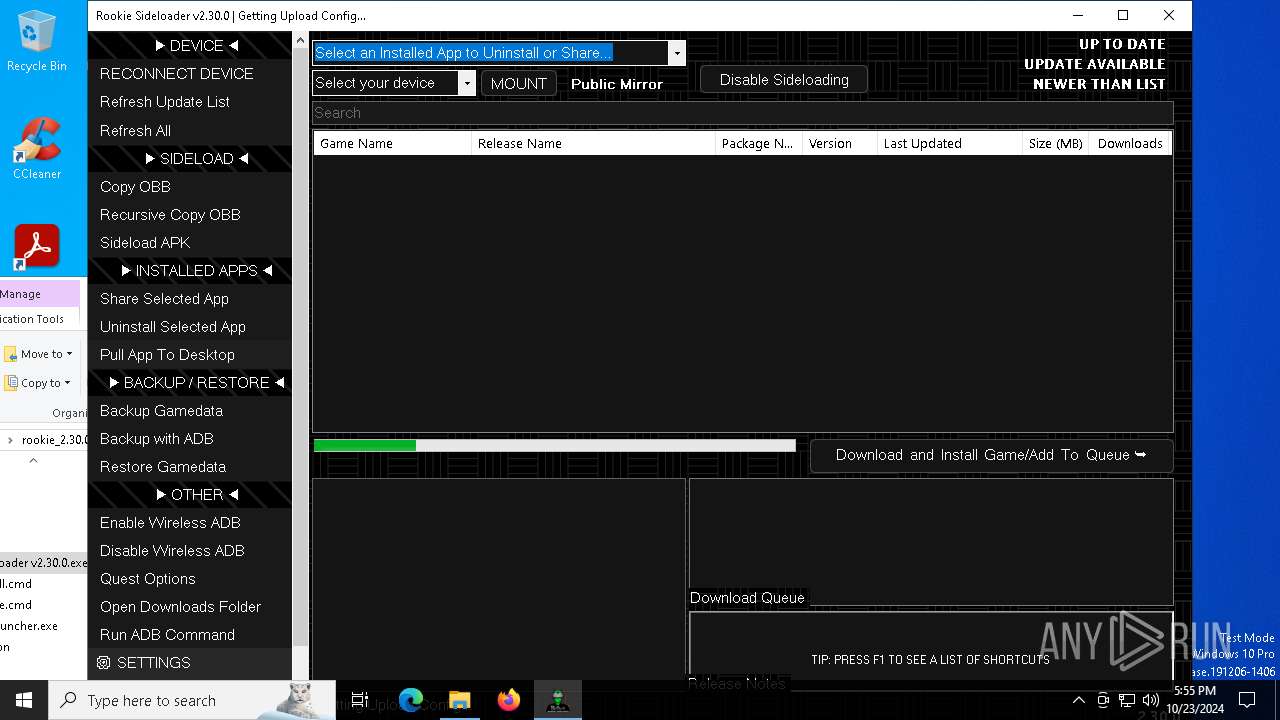Sort by Game Name column header
The image size is (1280, 720).
click(393, 143)
